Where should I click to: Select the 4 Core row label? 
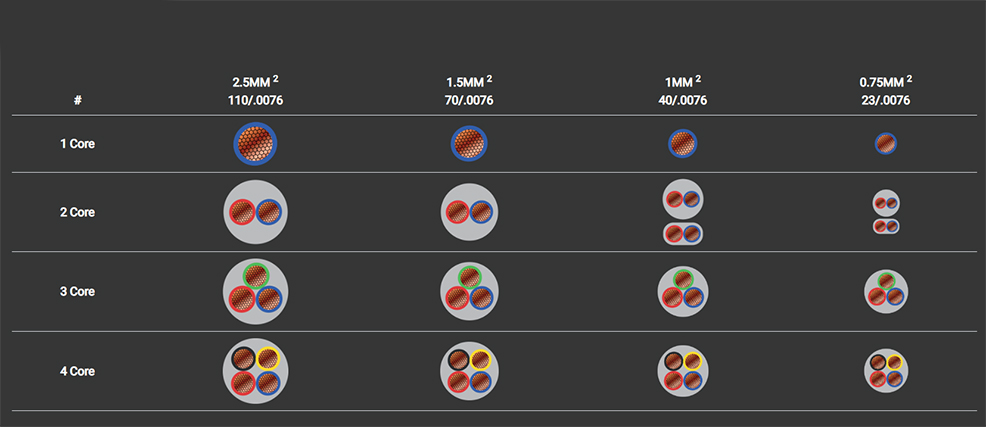[x=77, y=371]
